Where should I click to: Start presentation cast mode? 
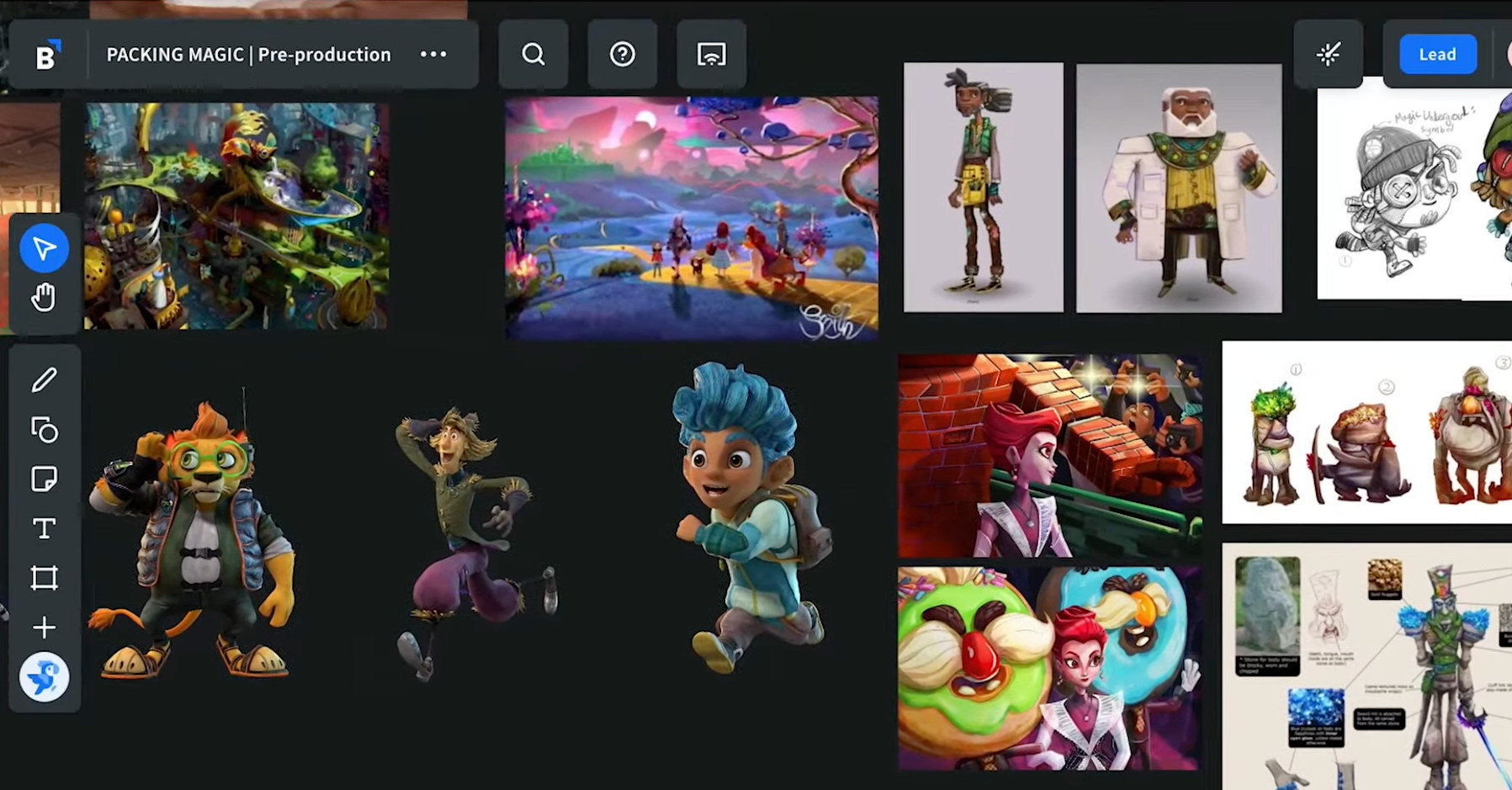click(712, 55)
